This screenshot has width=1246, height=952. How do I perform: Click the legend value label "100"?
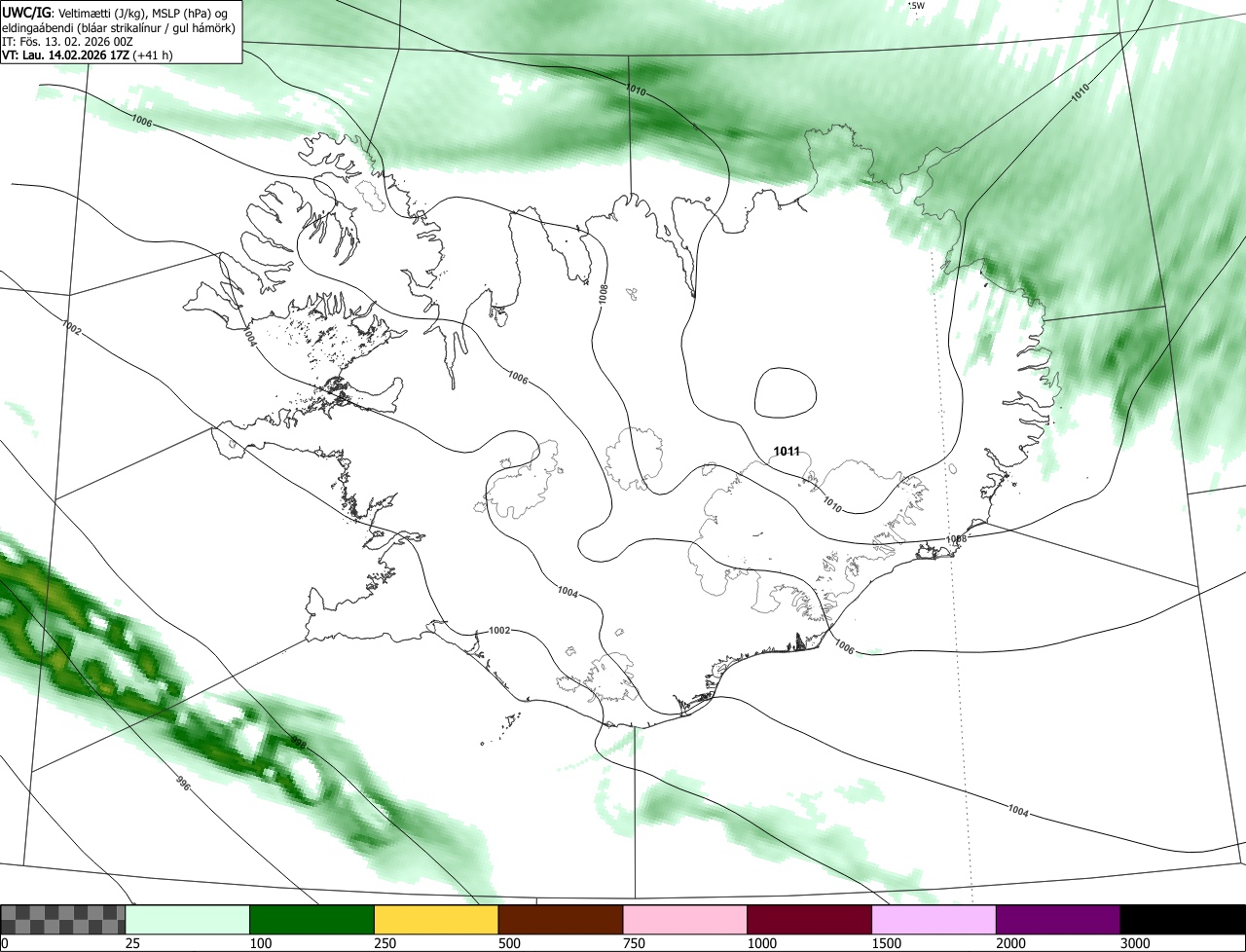[x=261, y=943]
